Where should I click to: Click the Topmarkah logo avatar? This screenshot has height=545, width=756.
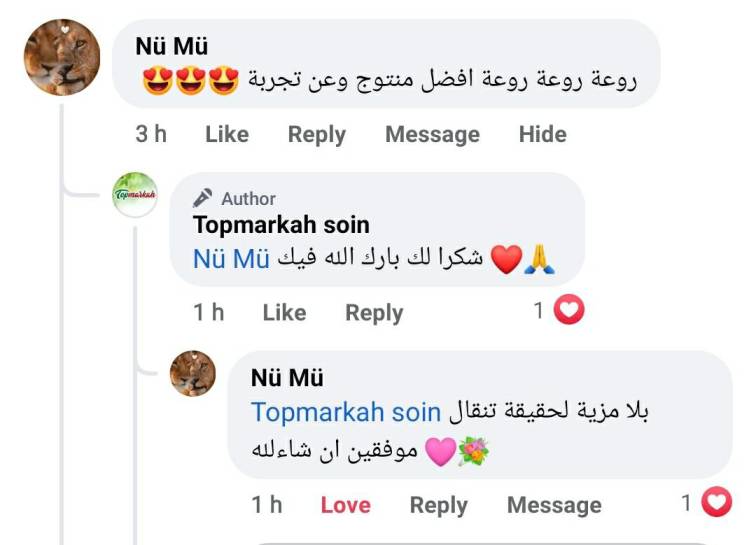pos(135,194)
